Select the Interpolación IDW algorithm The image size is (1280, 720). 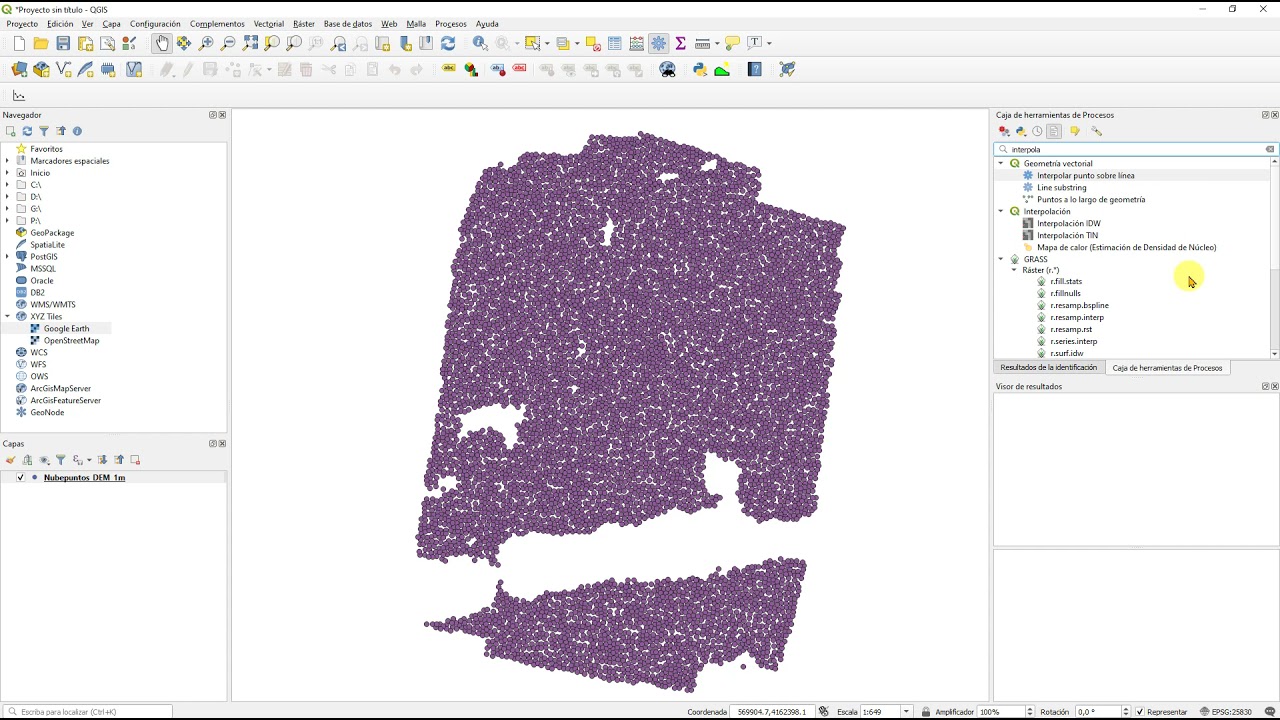(1068, 223)
